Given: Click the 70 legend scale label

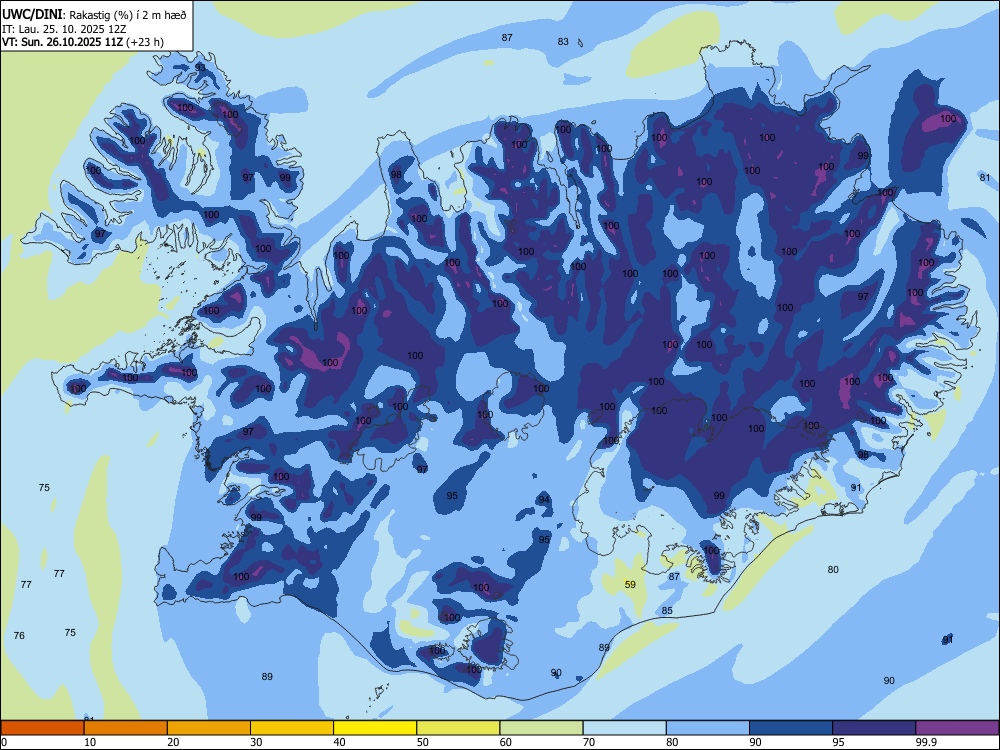Looking at the screenshot, I should 589,742.
